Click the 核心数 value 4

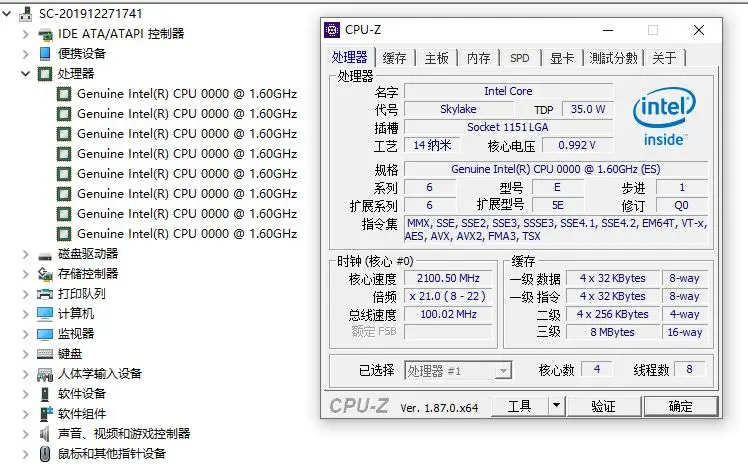pos(597,370)
